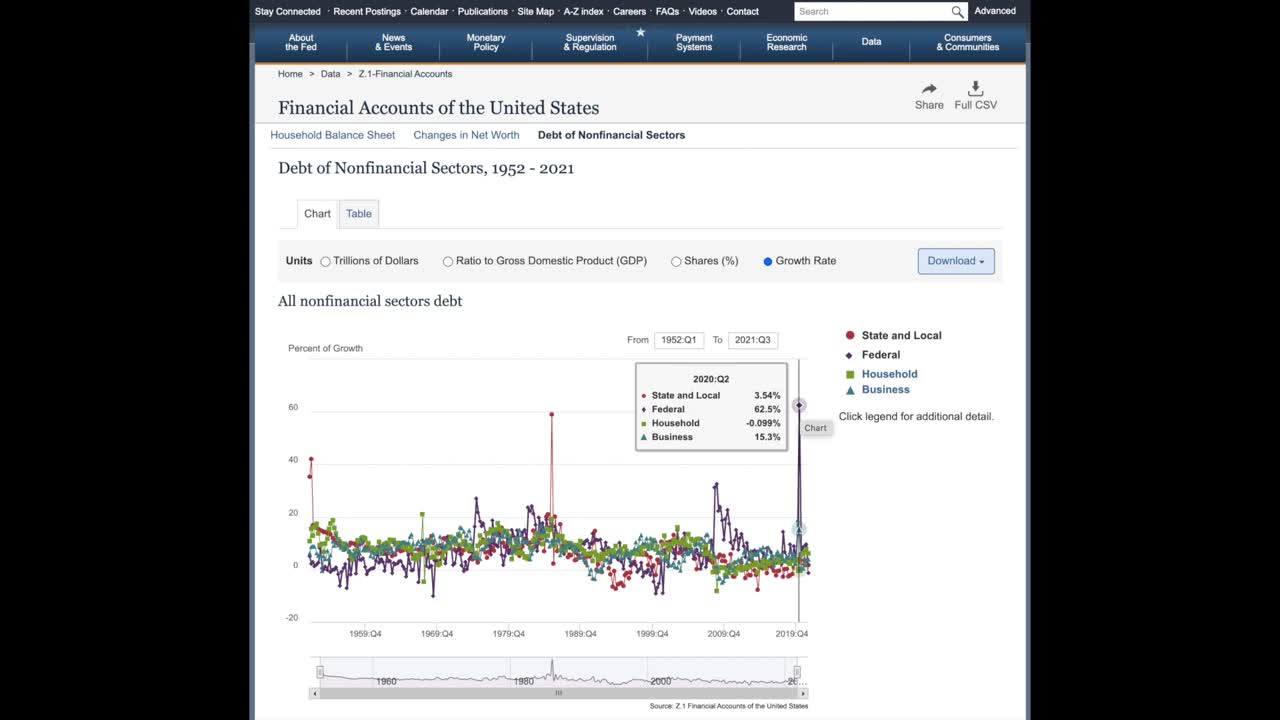The width and height of the screenshot is (1280, 720).
Task: Click the range scrollbar right arrow
Action: tap(803, 693)
